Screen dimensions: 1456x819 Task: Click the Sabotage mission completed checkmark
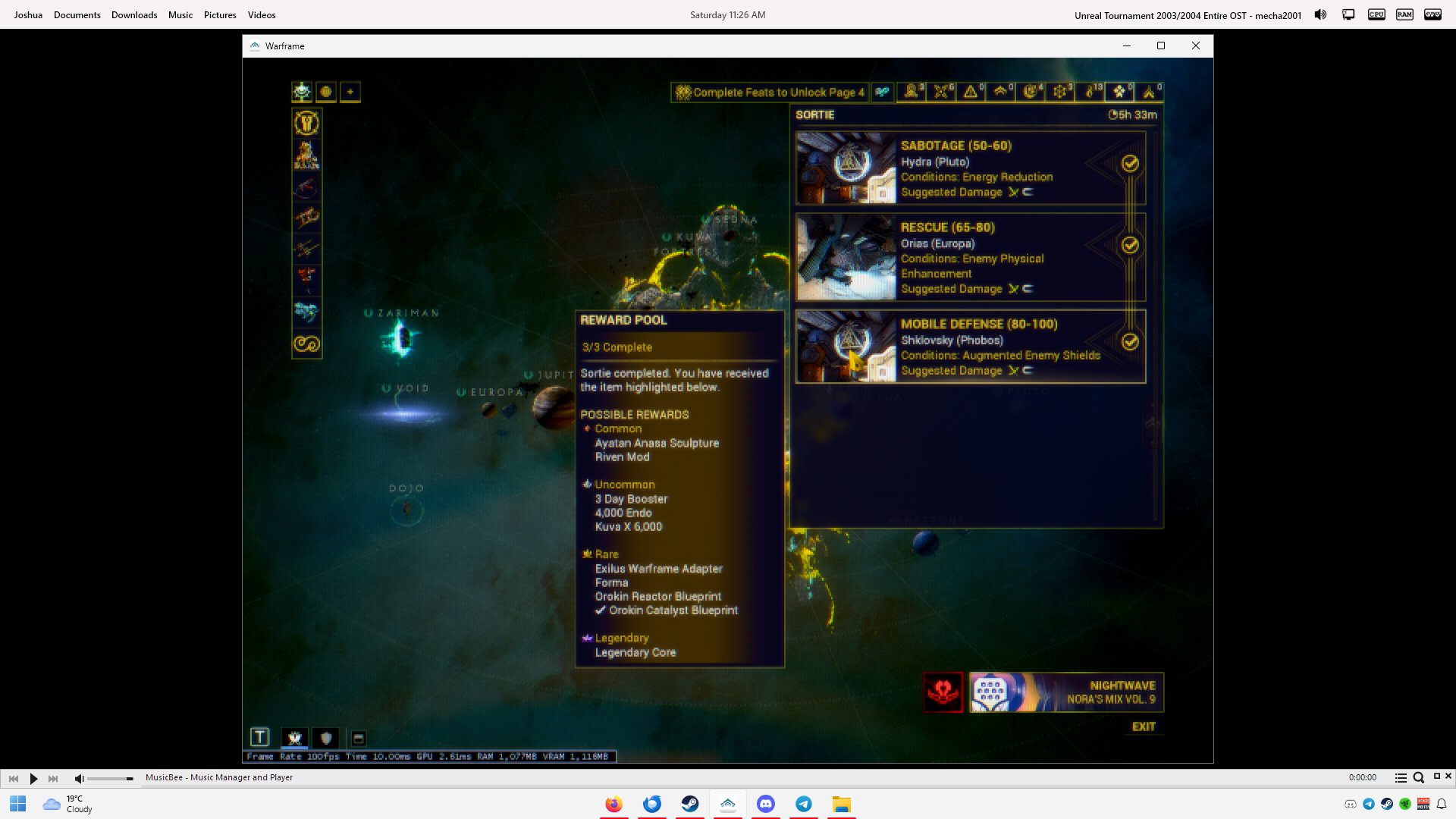click(x=1130, y=163)
